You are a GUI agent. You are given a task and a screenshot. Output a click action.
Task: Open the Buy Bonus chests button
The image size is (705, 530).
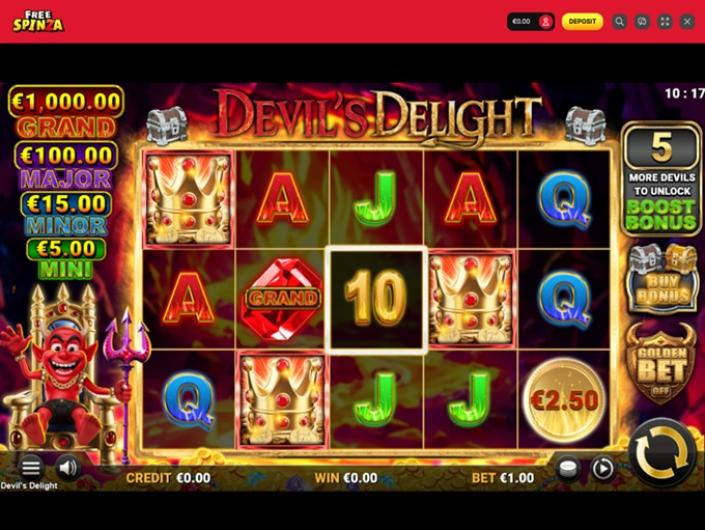click(661, 280)
